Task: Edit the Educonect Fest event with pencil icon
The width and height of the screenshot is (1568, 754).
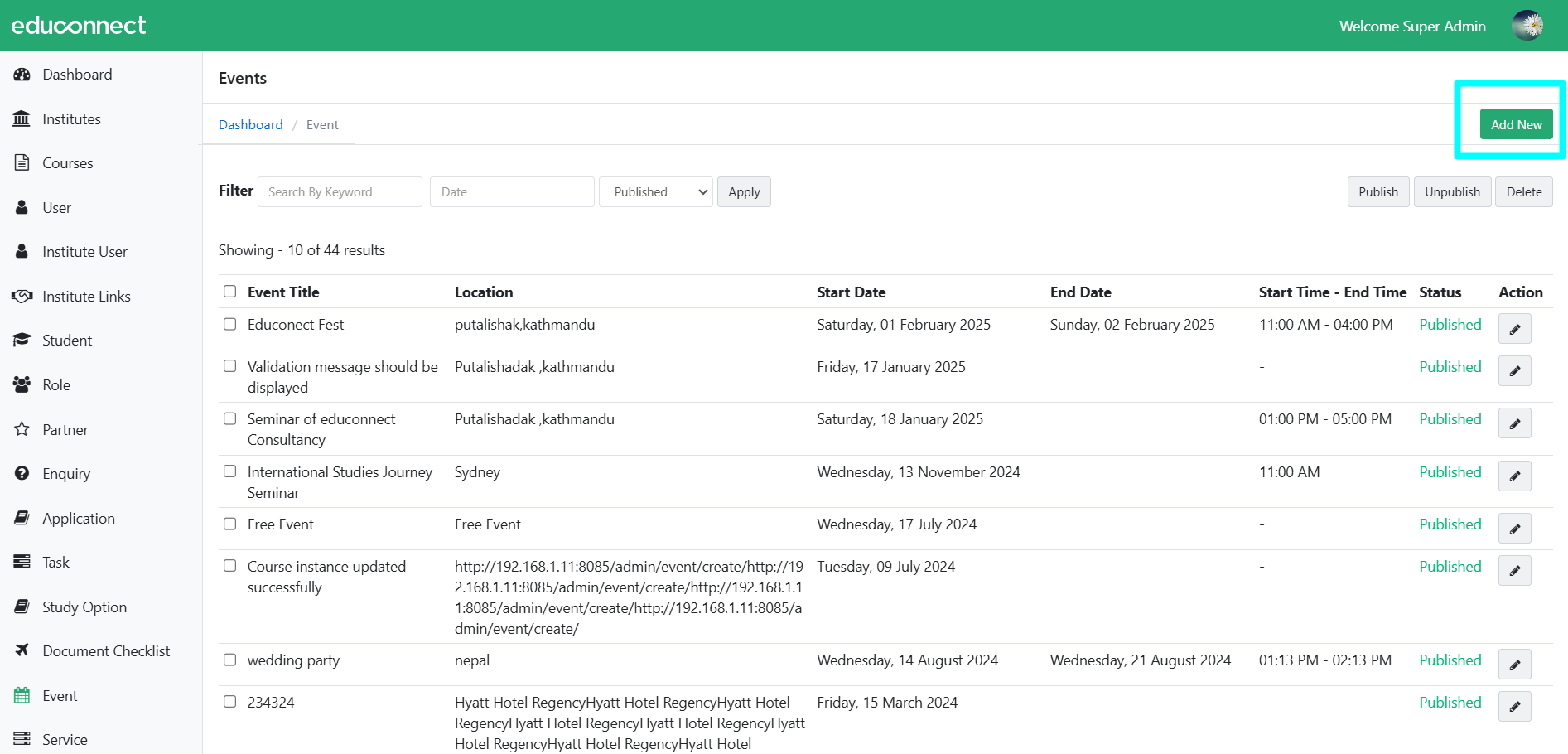Action: (1514, 329)
